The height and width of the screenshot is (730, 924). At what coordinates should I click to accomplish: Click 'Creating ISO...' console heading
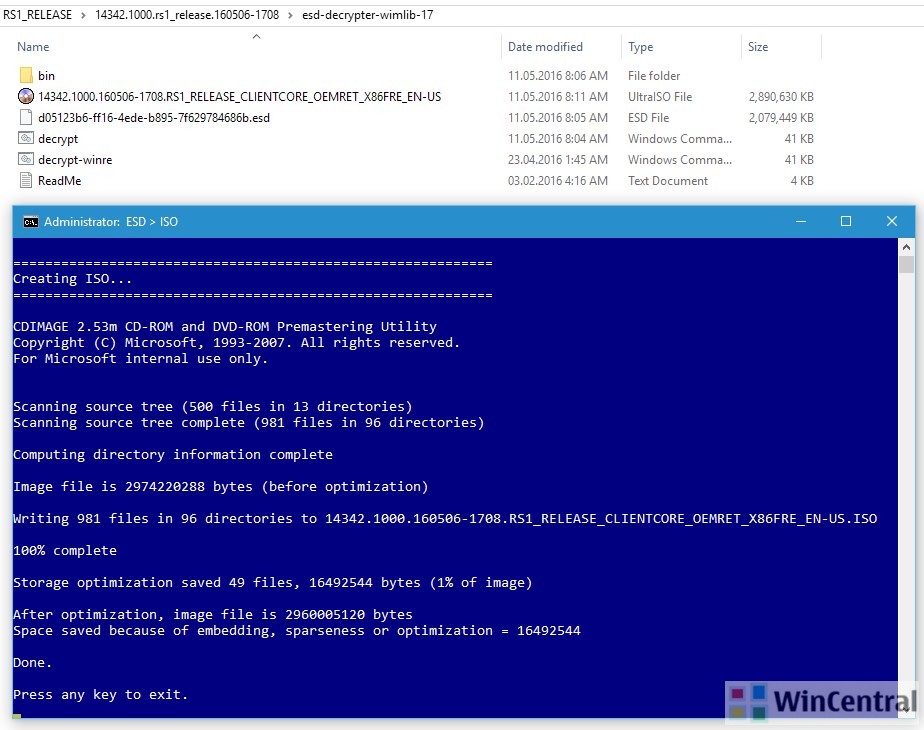coord(72,279)
